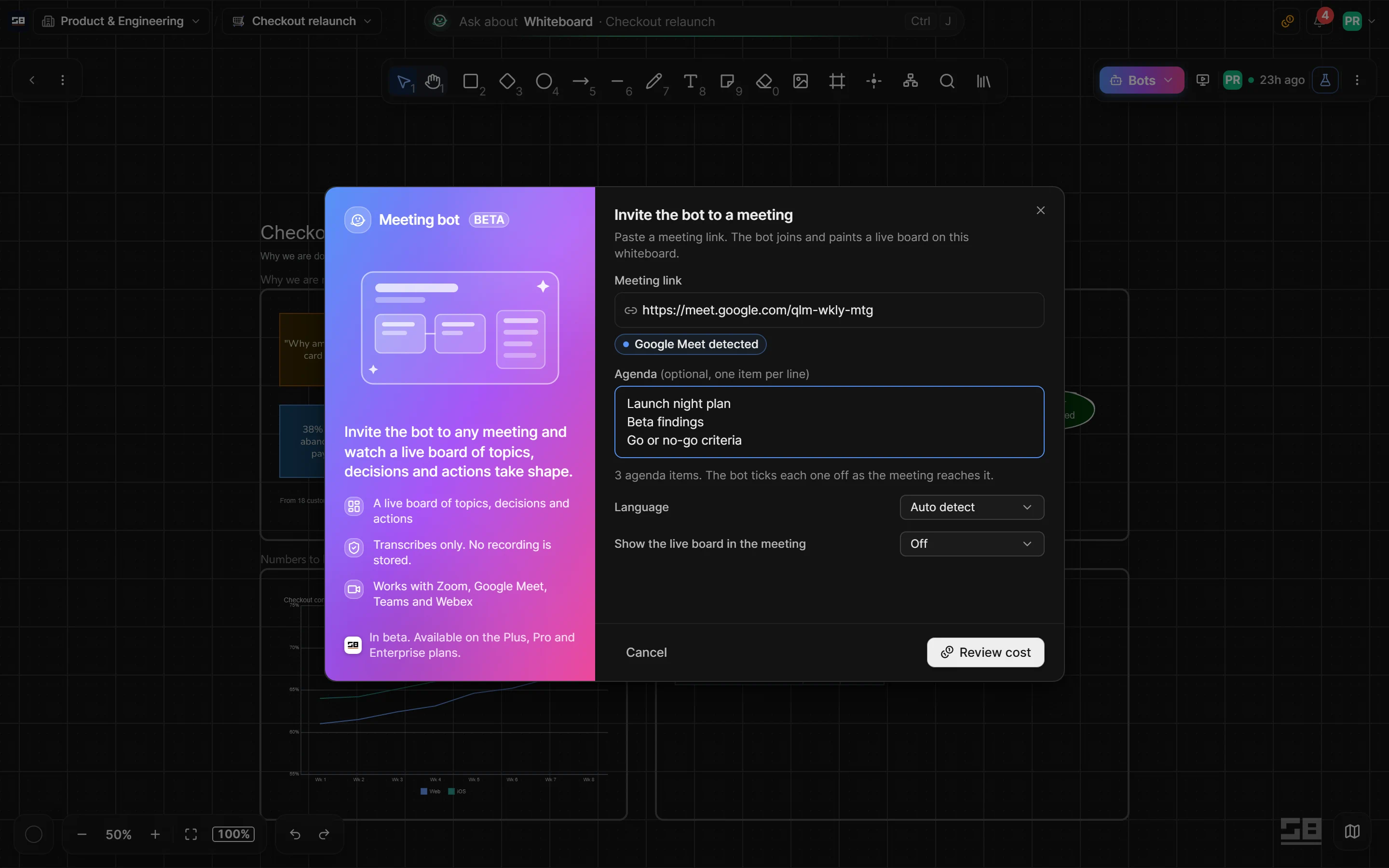The width and height of the screenshot is (1389, 868).
Task: Open the PR account menu chevron
Action: (x=1372, y=21)
